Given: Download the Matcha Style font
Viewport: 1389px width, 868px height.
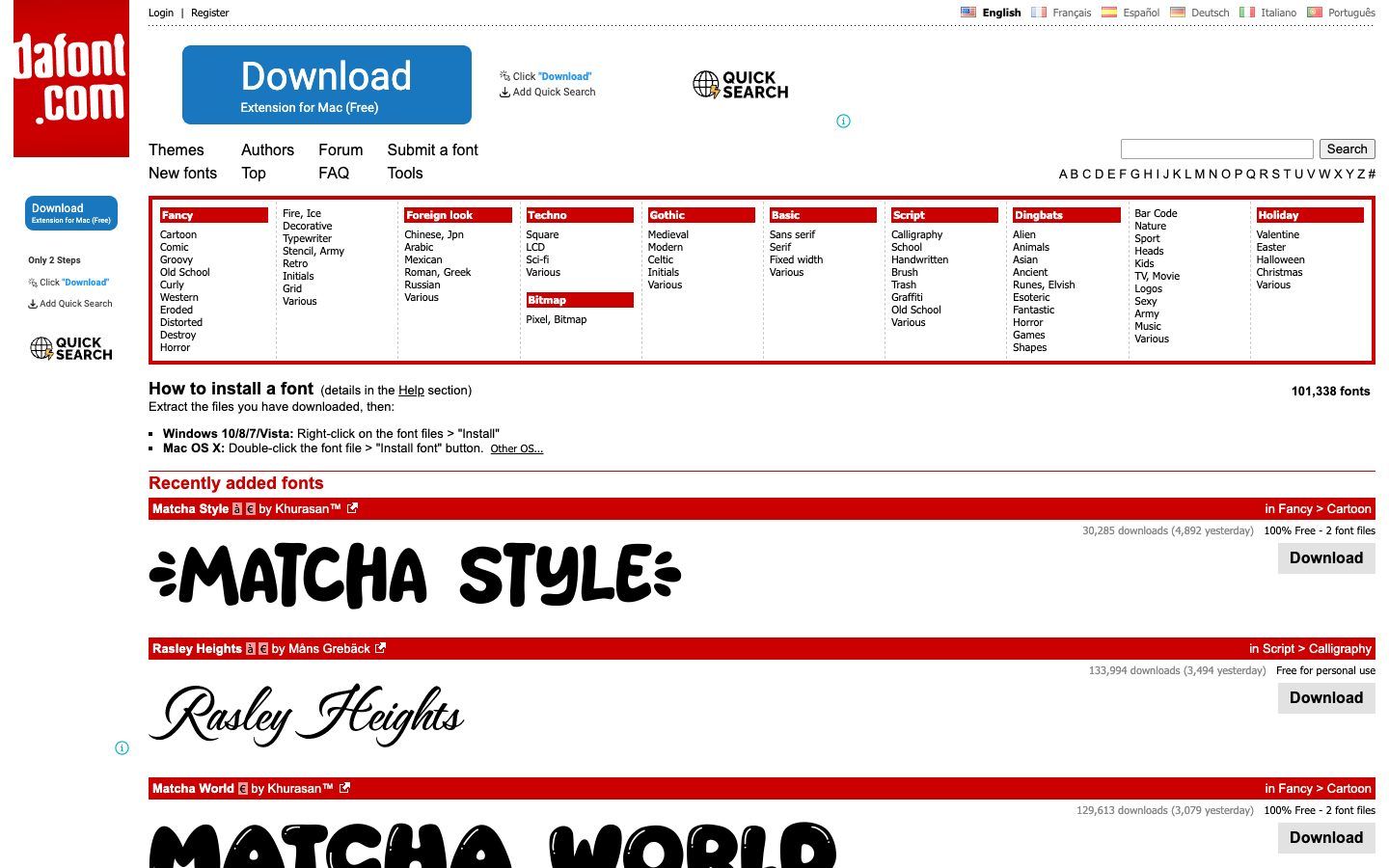Looking at the screenshot, I should [x=1326, y=558].
